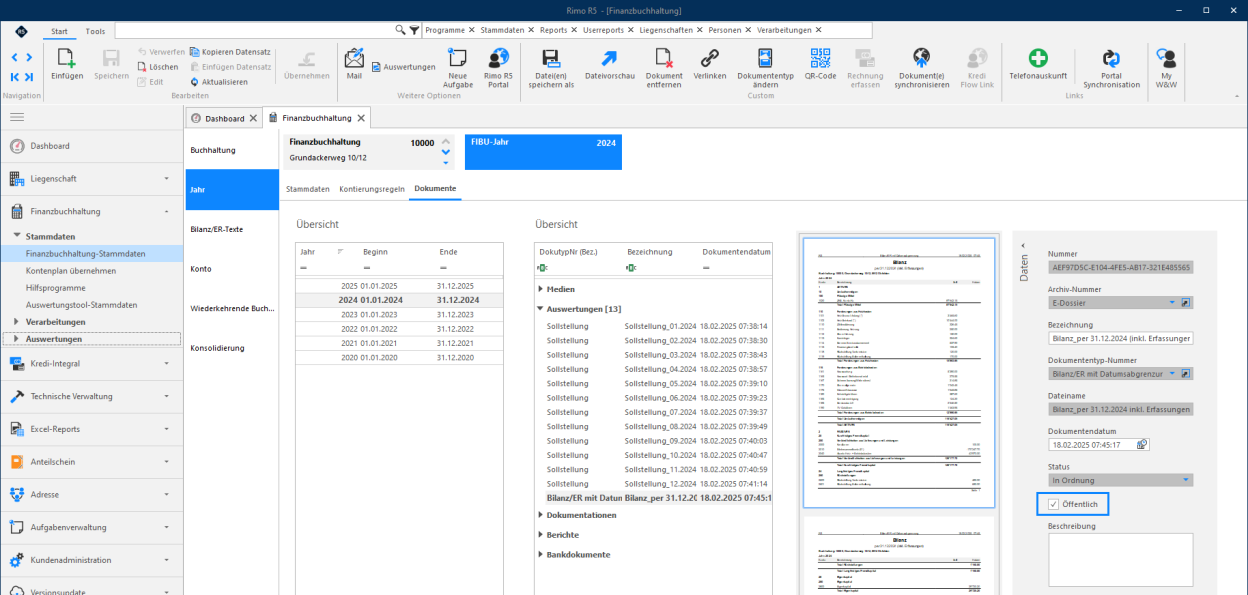Screen dimensions: 1248x595
Task: Click the Einfügen ribbon icon
Action: [67, 58]
